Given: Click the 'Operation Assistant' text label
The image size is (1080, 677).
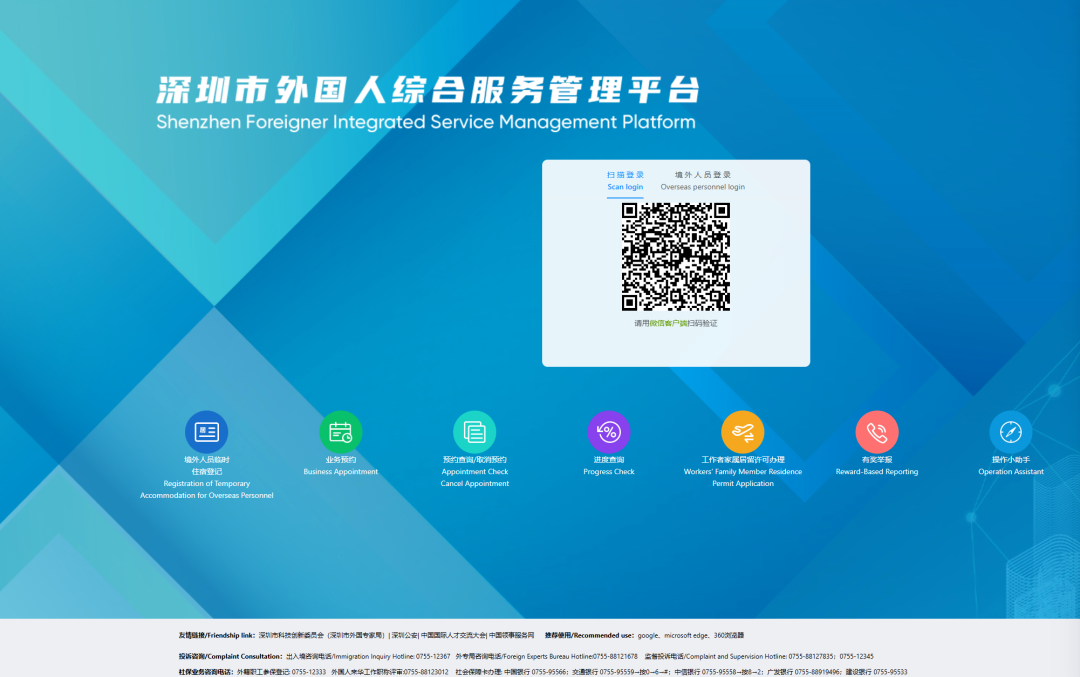Looking at the screenshot, I should [1010, 472].
